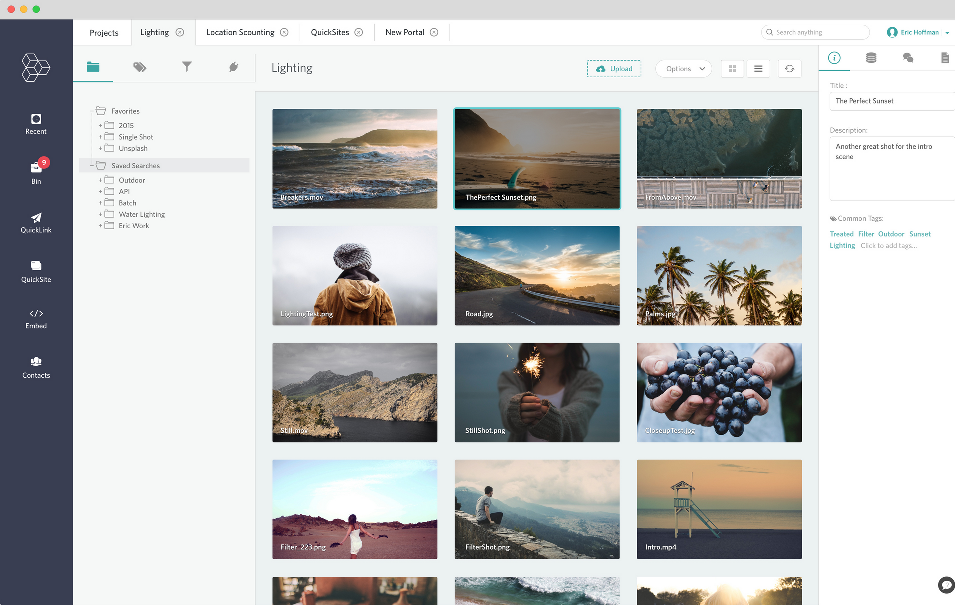Switch to list view
Screen dimensions: 955x605
pyautogui.click(x=758, y=69)
